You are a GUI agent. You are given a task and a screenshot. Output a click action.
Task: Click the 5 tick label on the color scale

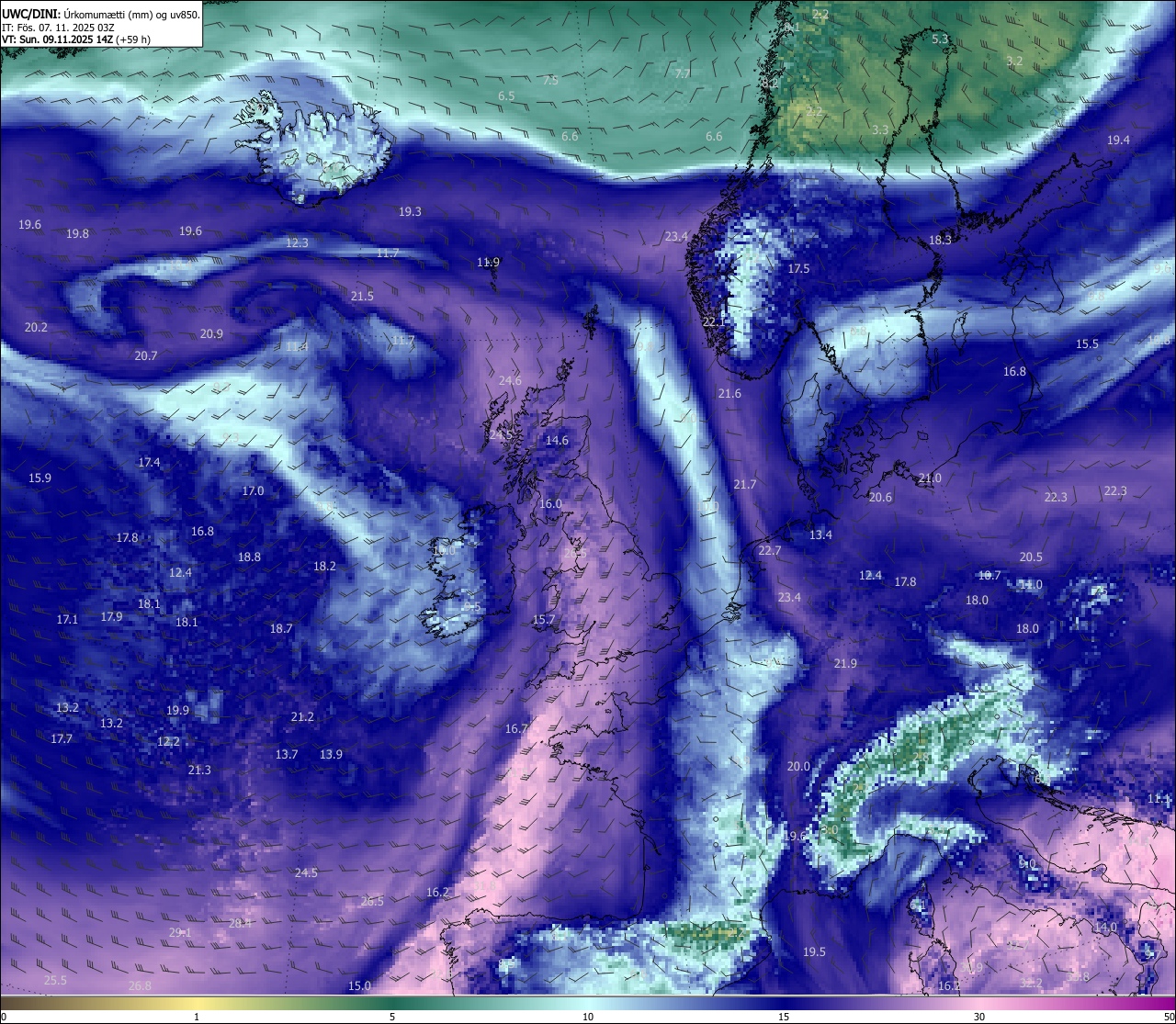(392, 1016)
